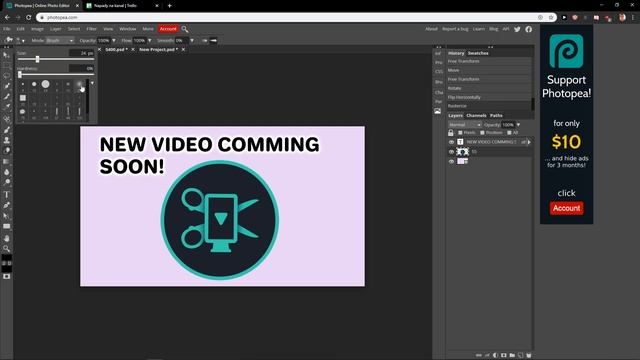Select the Dodge tool
The width and height of the screenshot is (640, 360).
pyautogui.click(x=7, y=182)
